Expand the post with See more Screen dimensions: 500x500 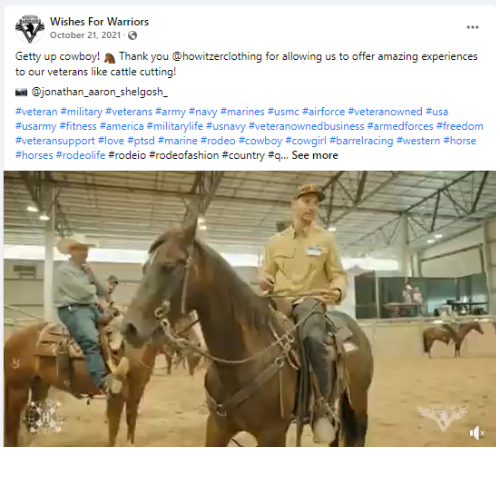click(315, 155)
